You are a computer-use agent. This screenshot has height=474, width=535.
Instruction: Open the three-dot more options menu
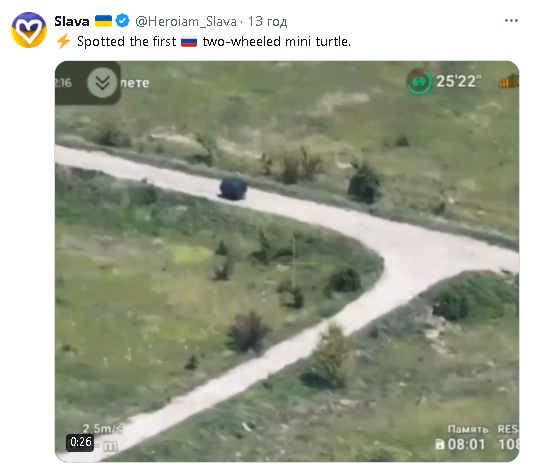(511, 21)
